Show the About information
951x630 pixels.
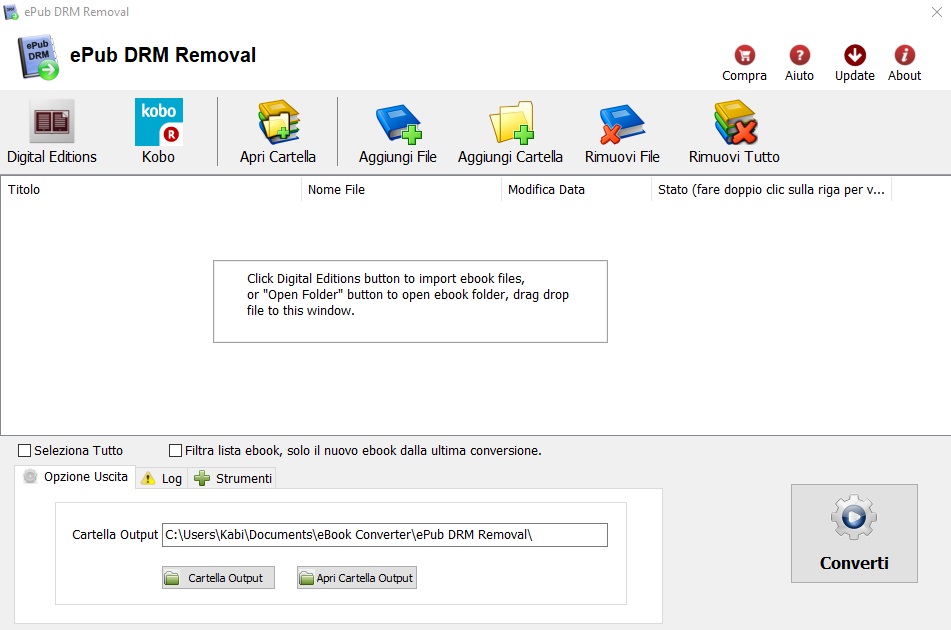click(x=904, y=63)
